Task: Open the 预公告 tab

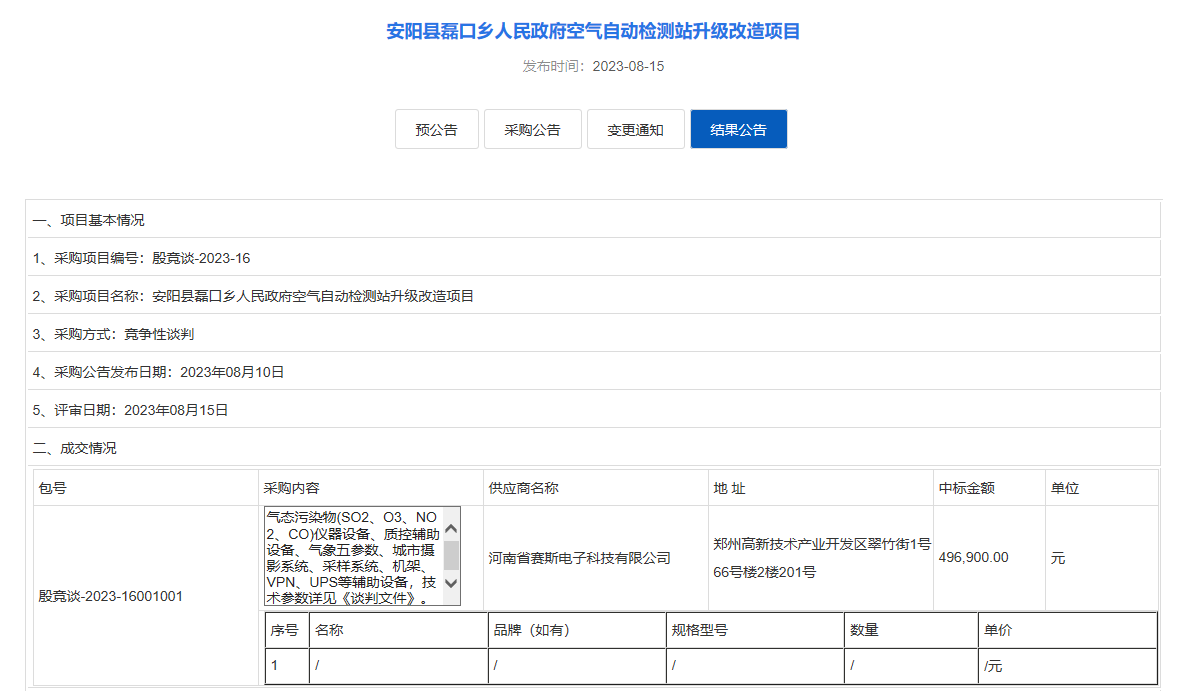Action: [436, 129]
